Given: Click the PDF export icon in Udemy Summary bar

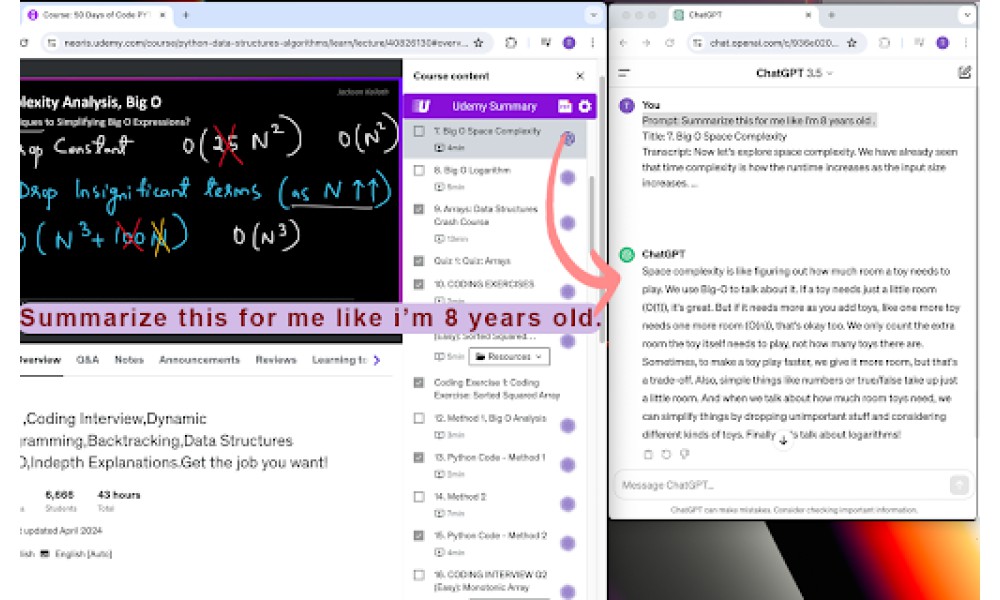Looking at the screenshot, I should click(x=564, y=106).
